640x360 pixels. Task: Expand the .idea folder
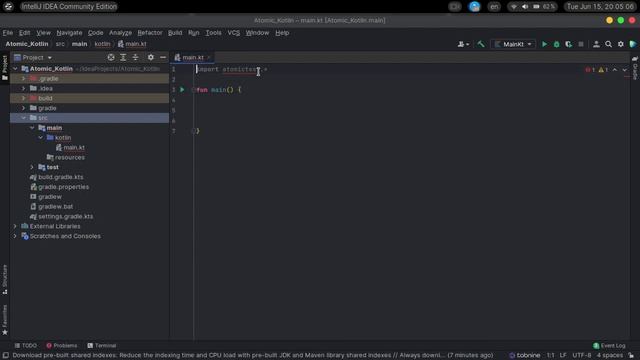click(x=23, y=88)
